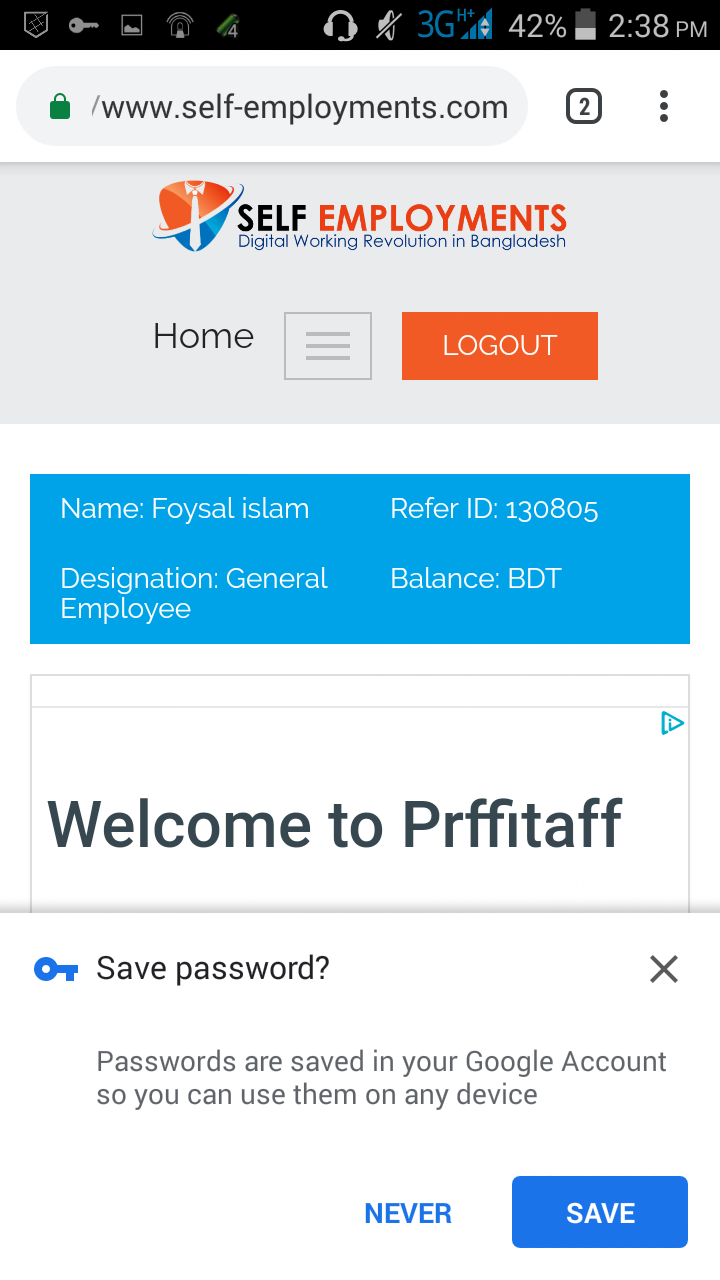This screenshot has width=720, height=1280.
Task: Open Chrome three-dot overflow menu
Action: pos(663,106)
